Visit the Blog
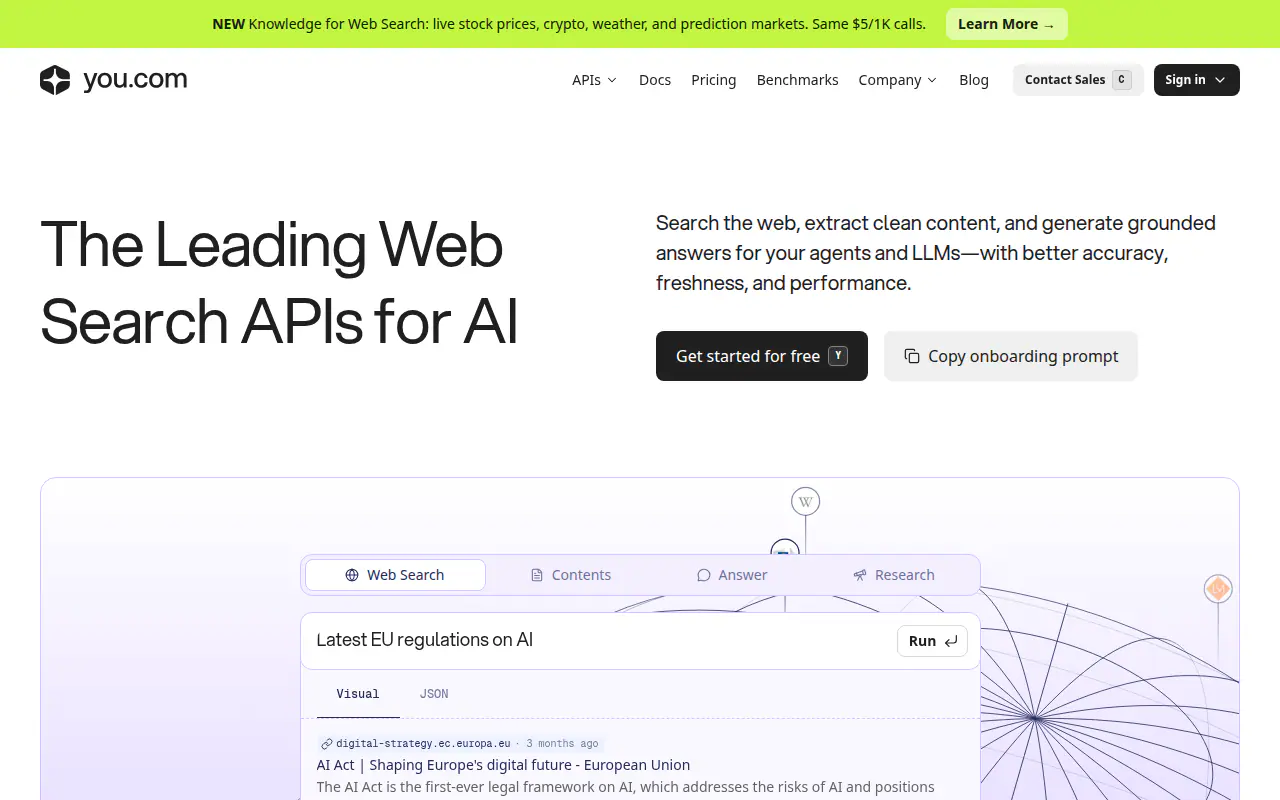The width and height of the screenshot is (1280, 800). tap(973, 80)
